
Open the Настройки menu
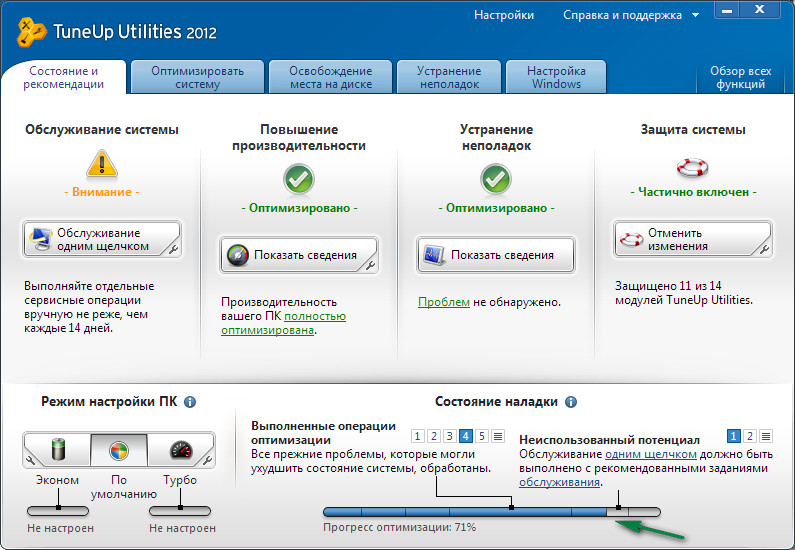(503, 15)
